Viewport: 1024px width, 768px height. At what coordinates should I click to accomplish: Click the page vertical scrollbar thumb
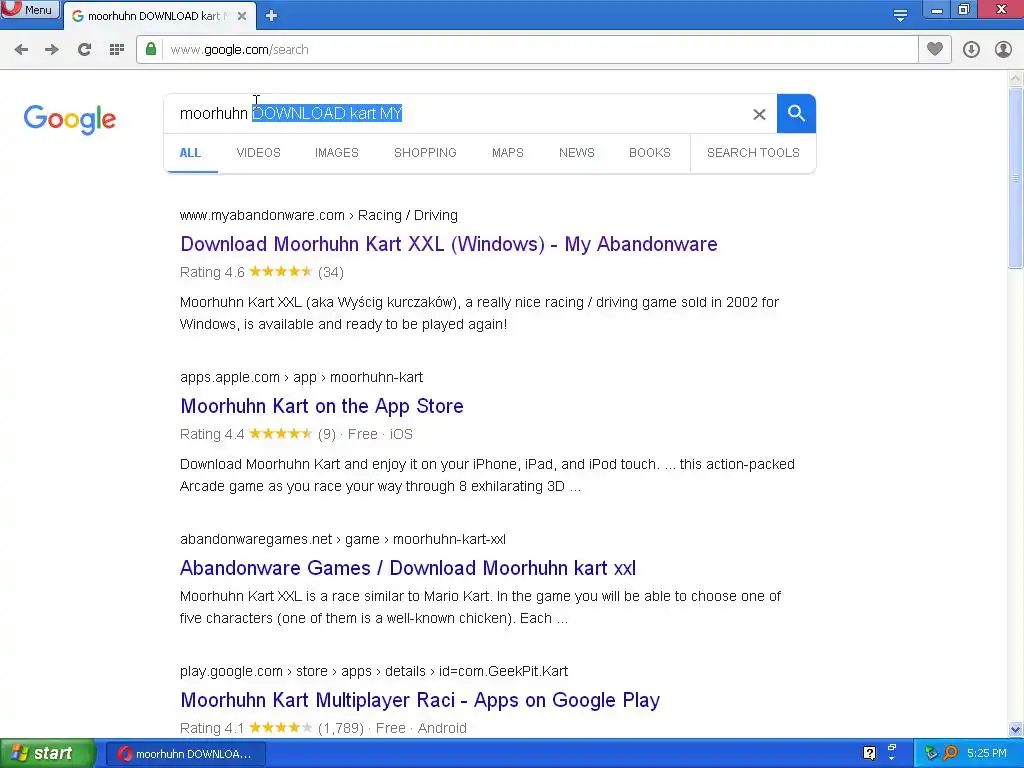tap(1015, 178)
